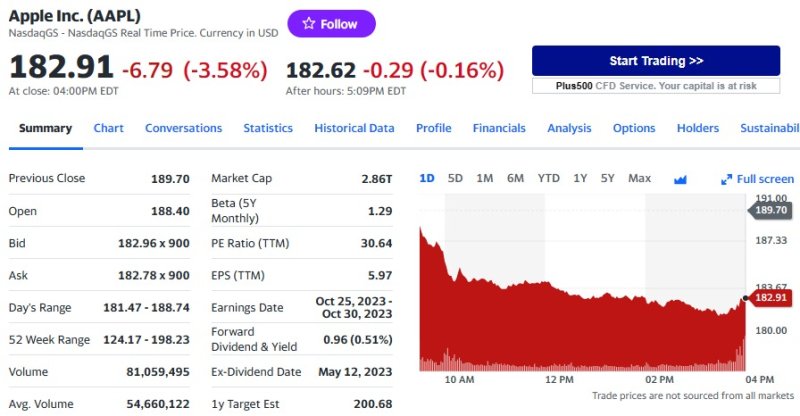
Task: Select the 1D chart range
Action: pyautogui.click(x=427, y=178)
